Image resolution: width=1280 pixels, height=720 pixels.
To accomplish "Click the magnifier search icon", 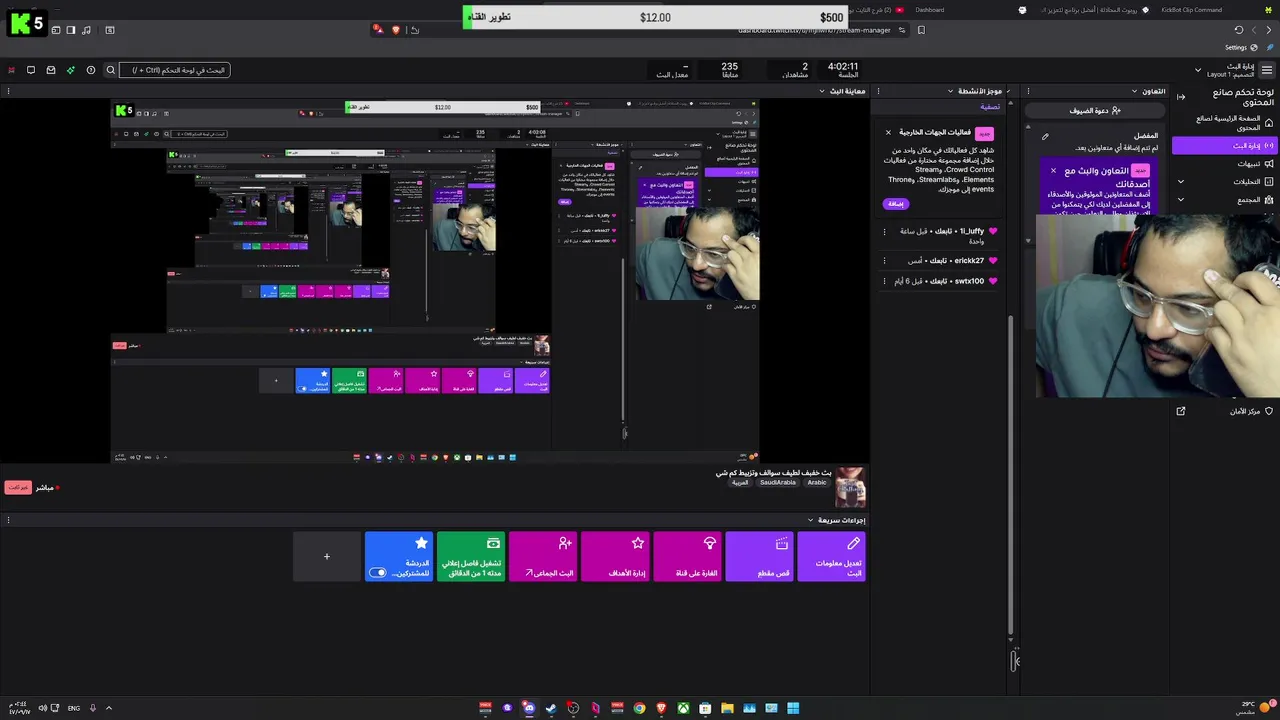I will [111, 70].
